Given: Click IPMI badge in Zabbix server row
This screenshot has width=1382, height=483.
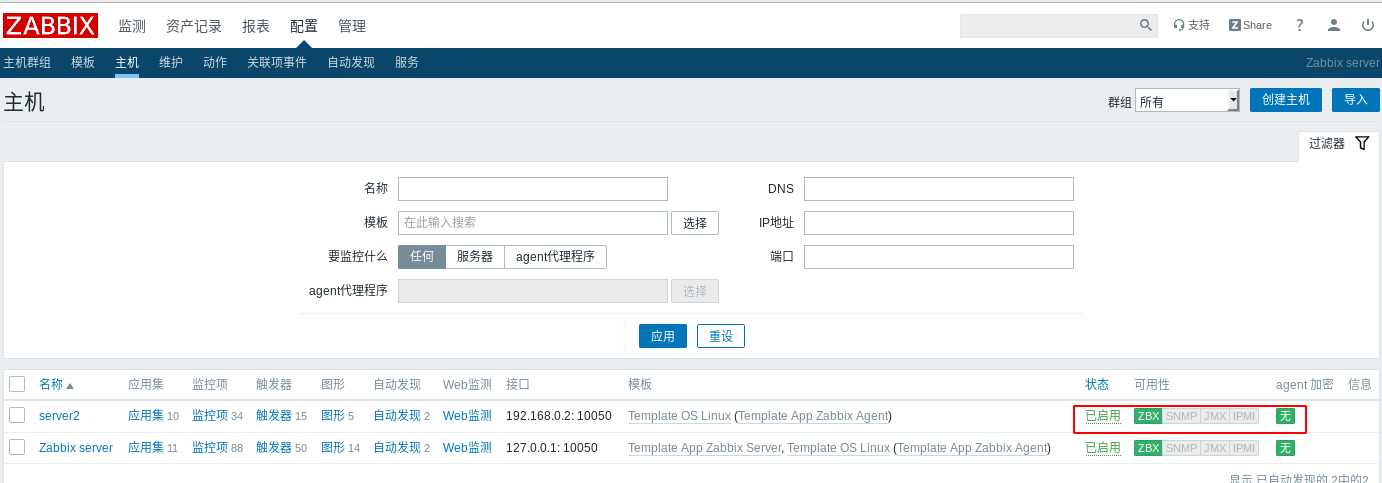Looking at the screenshot, I should pos(1244,448).
